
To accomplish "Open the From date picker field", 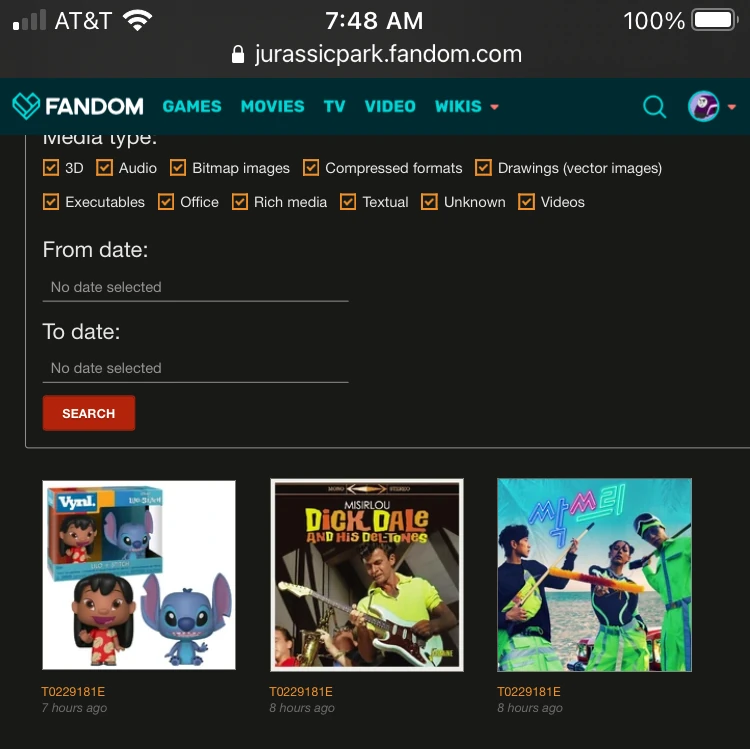I will 195,287.
